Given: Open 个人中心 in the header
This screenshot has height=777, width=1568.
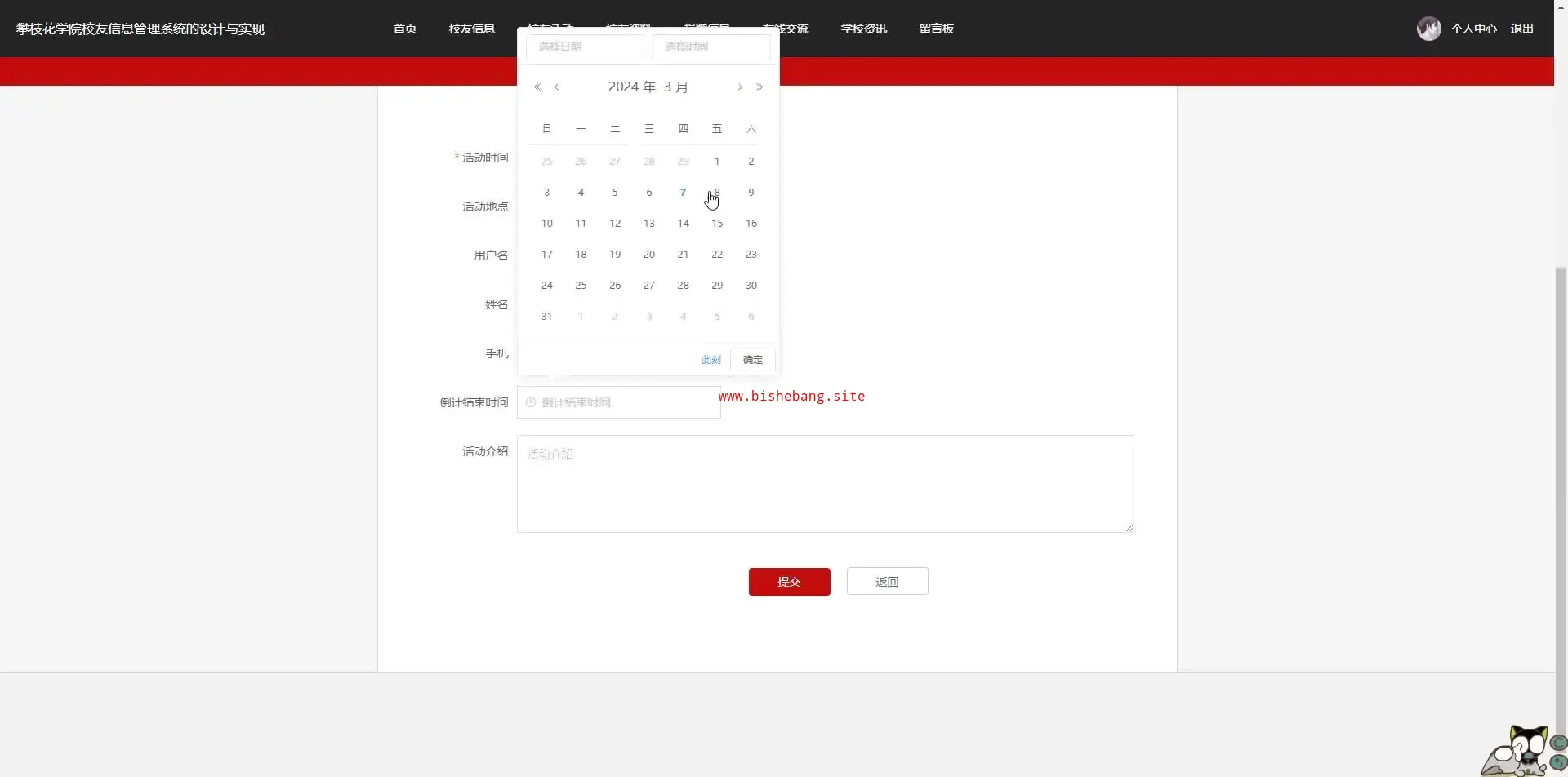Looking at the screenshot, I should tap(1474, 29).
